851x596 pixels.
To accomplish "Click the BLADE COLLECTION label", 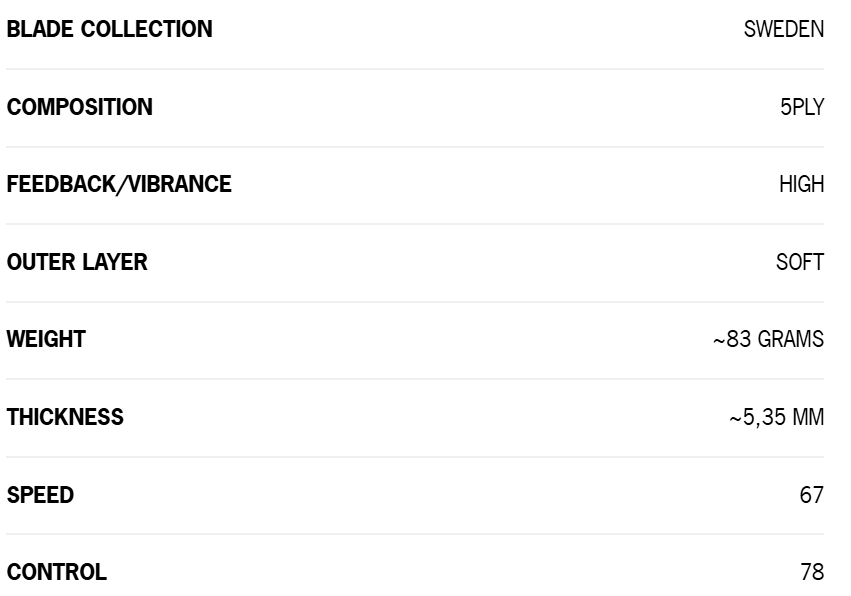I will (x=109, y=29).
